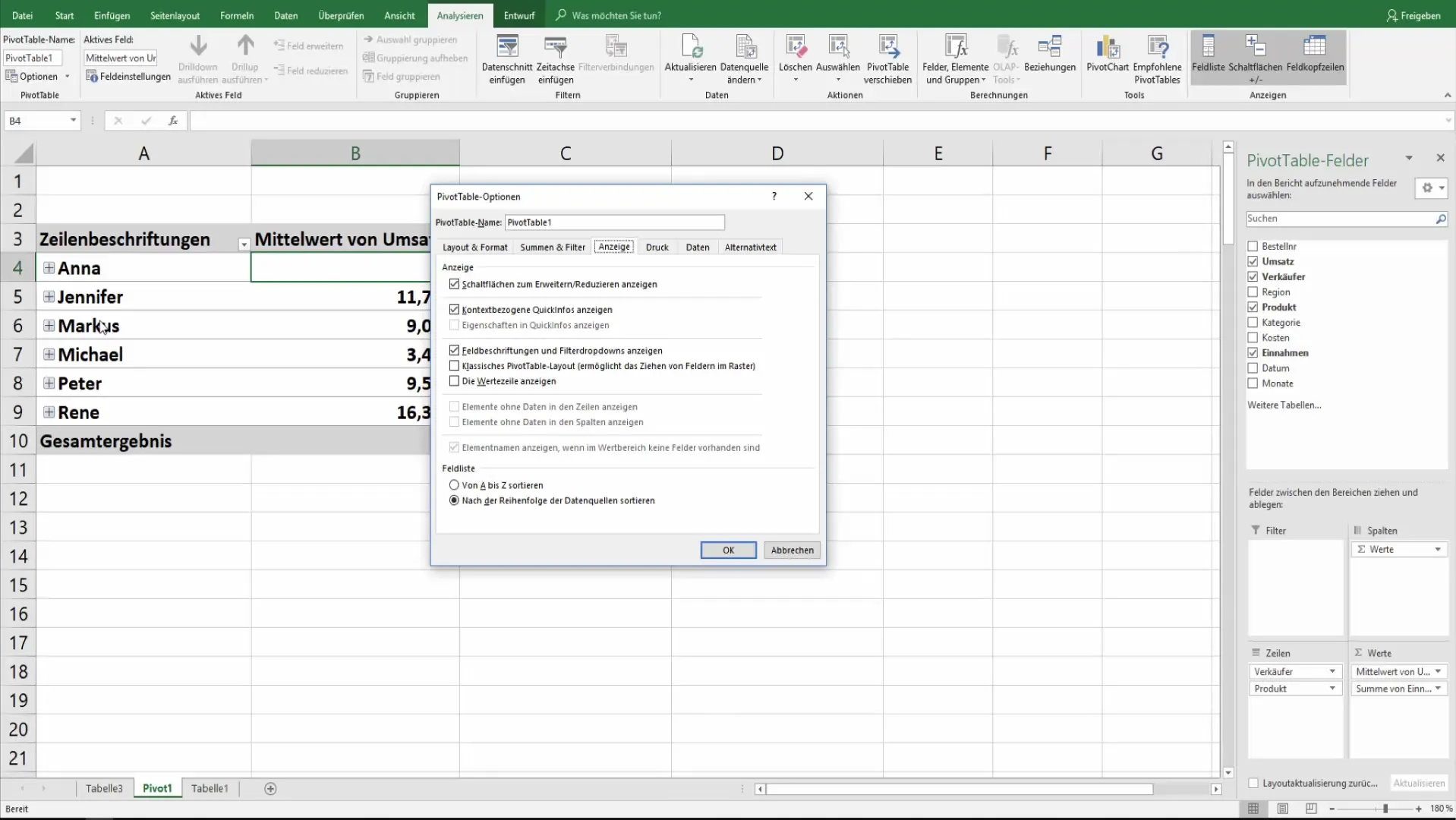Enable Die Wertezeile anzeigen checkbox
The height and width of the screenshot is (820, 1456).
454,381
